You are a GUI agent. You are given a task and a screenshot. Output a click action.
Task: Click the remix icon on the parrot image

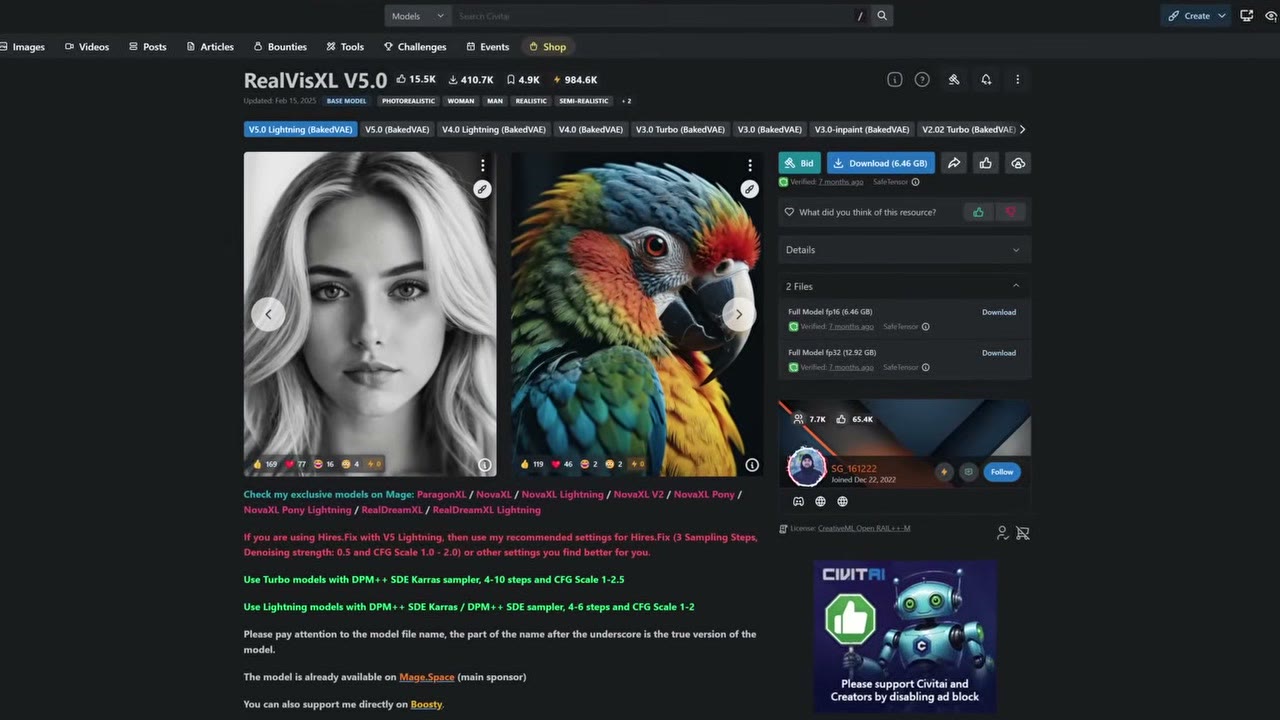[x=749, y=188]
